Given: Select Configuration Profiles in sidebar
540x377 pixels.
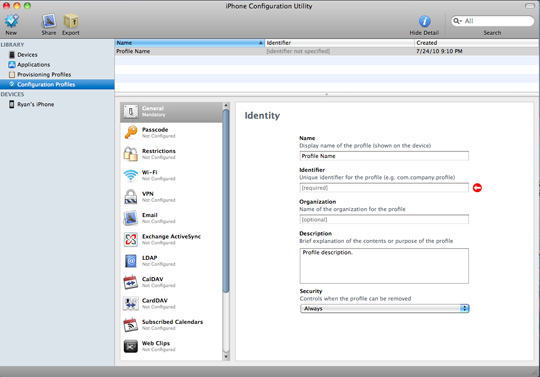Looking at the screenshot, I should 57,84.
